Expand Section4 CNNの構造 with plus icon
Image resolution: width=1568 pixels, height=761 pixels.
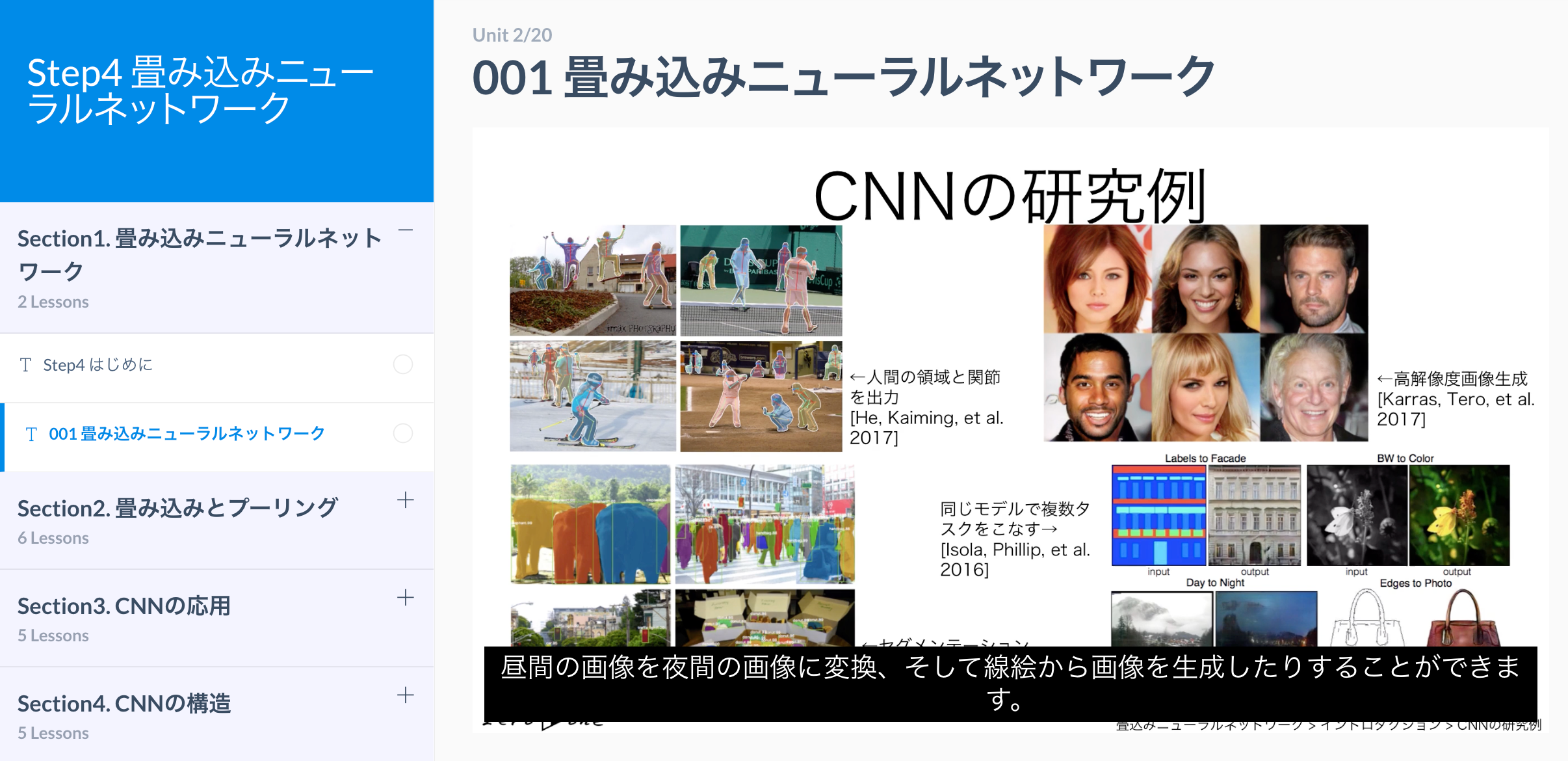click(x=405, y=695)
